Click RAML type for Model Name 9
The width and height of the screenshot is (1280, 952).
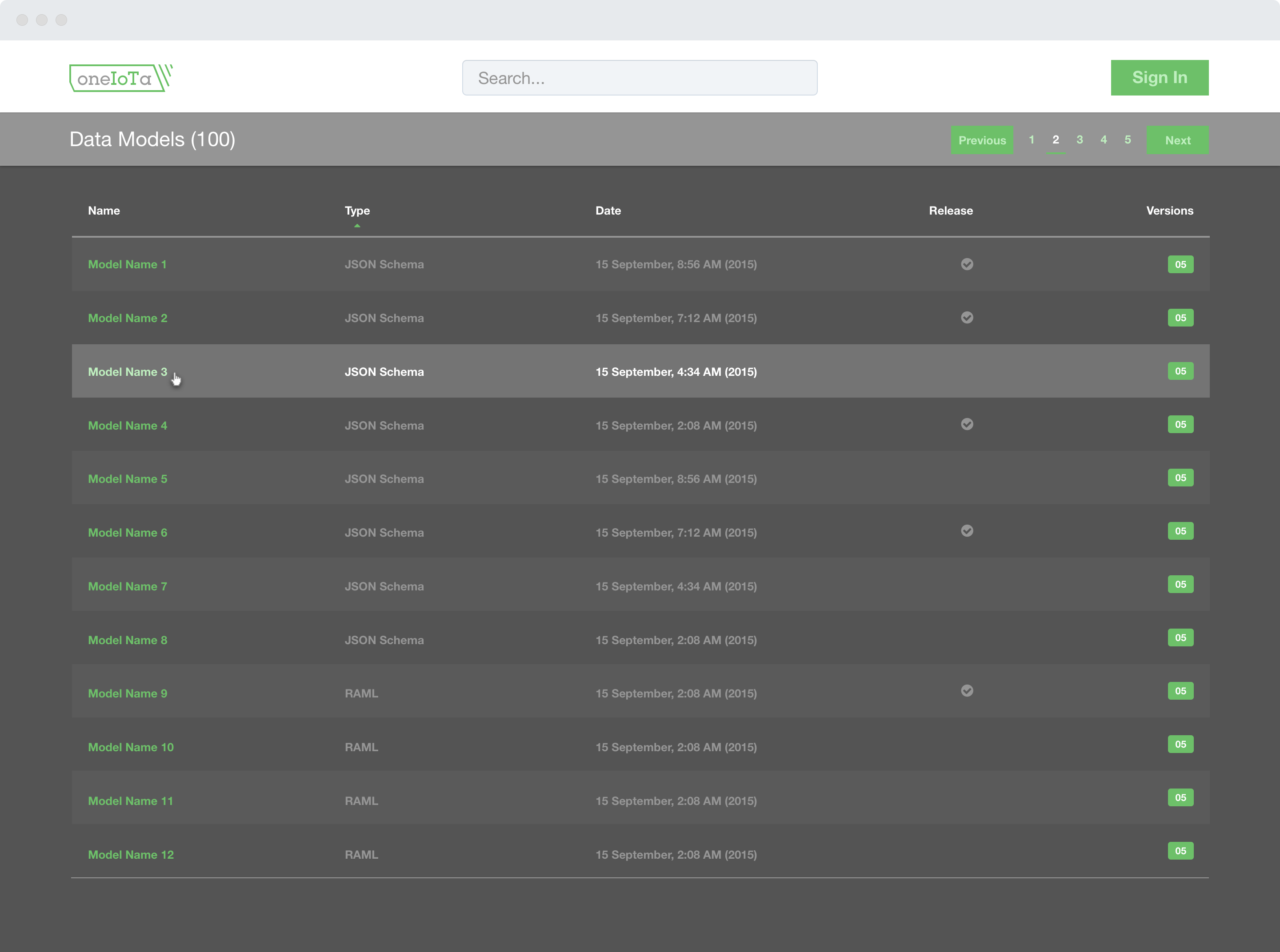tap(361, 693)
